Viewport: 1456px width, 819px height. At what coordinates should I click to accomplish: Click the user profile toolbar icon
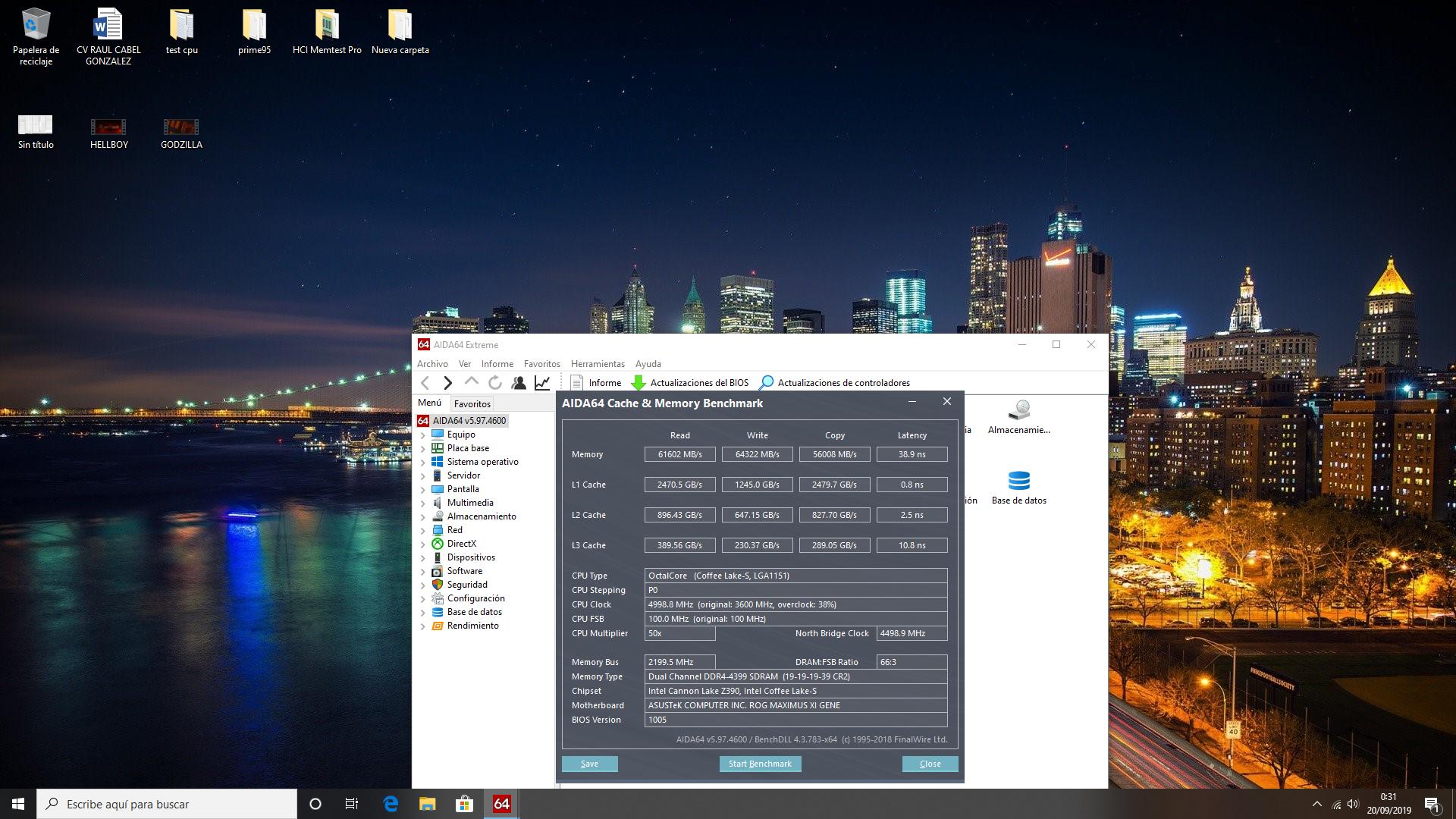519,383
